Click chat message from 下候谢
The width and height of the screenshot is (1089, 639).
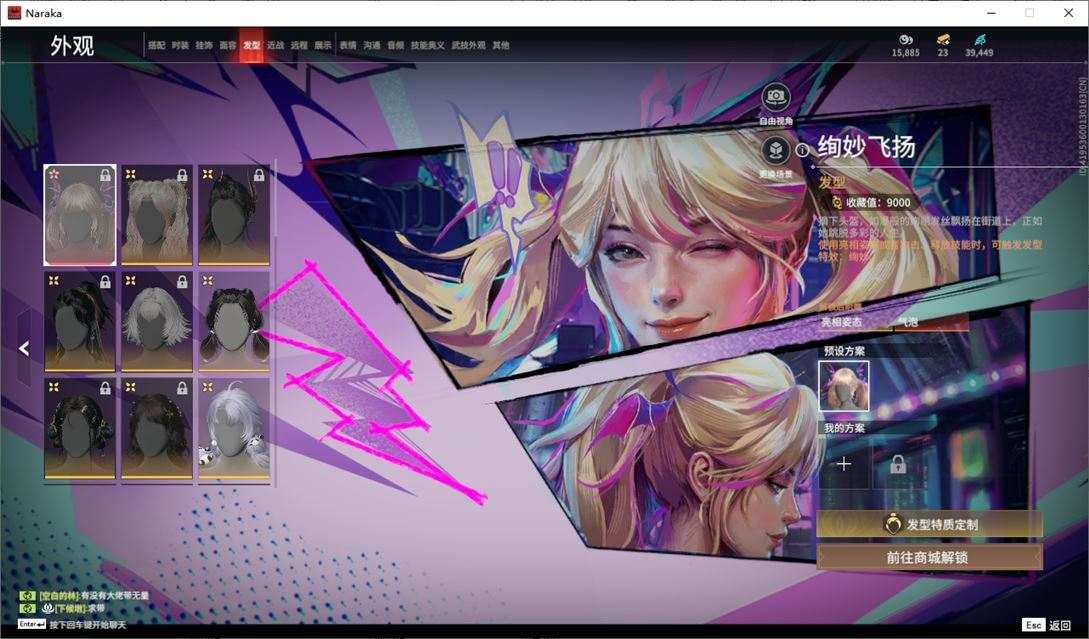[x=63, y=608]
